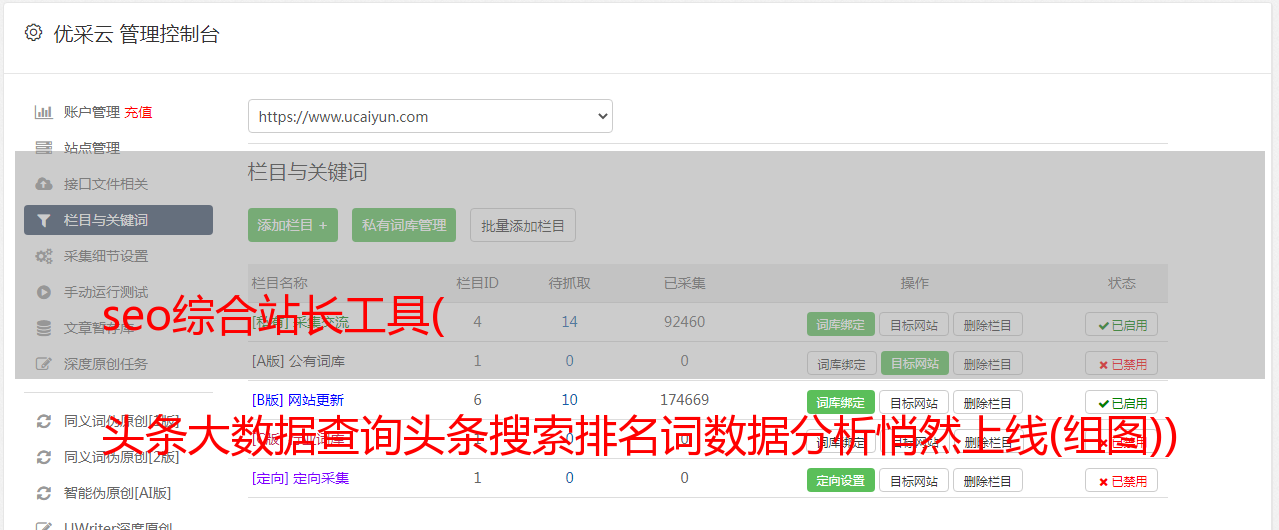This screenshot has width=1279, height=530.
Task: Select 栏目与关键词 sidebar item
Action: 118,220
